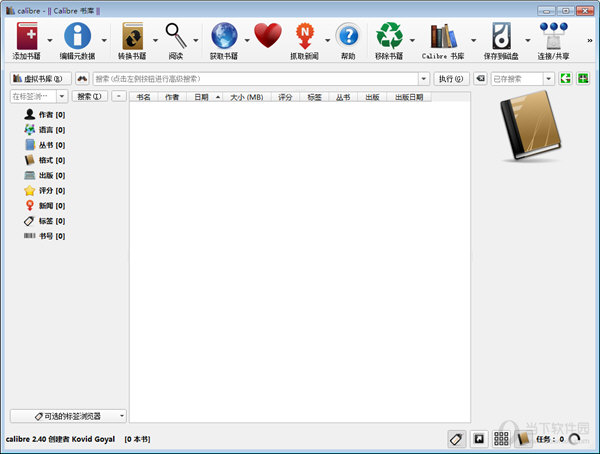Select 丛书 [0] in tag browser

(x=45, y=145)
